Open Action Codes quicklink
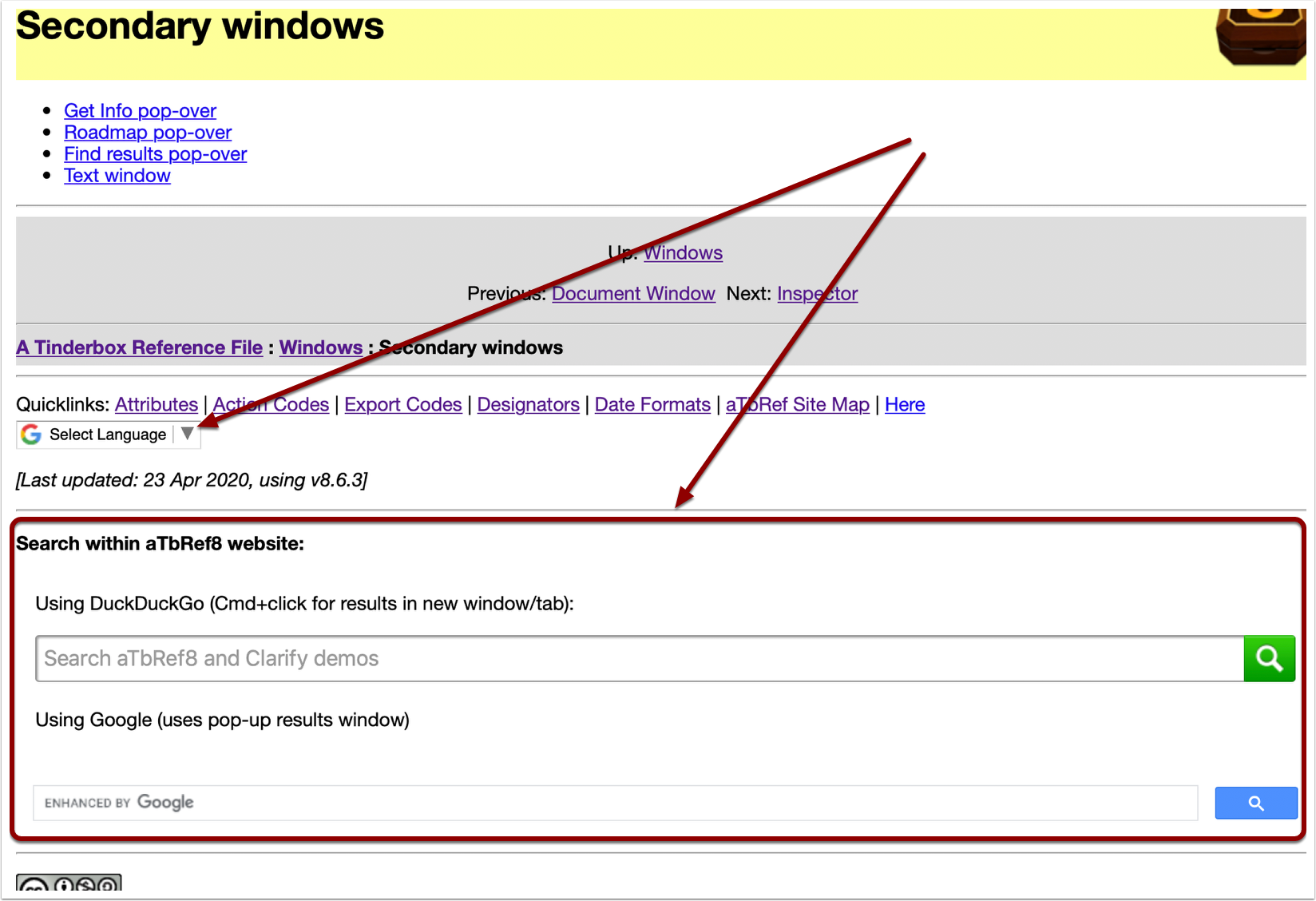Screen dimensions: 1316x901 [x=271, y=405]
